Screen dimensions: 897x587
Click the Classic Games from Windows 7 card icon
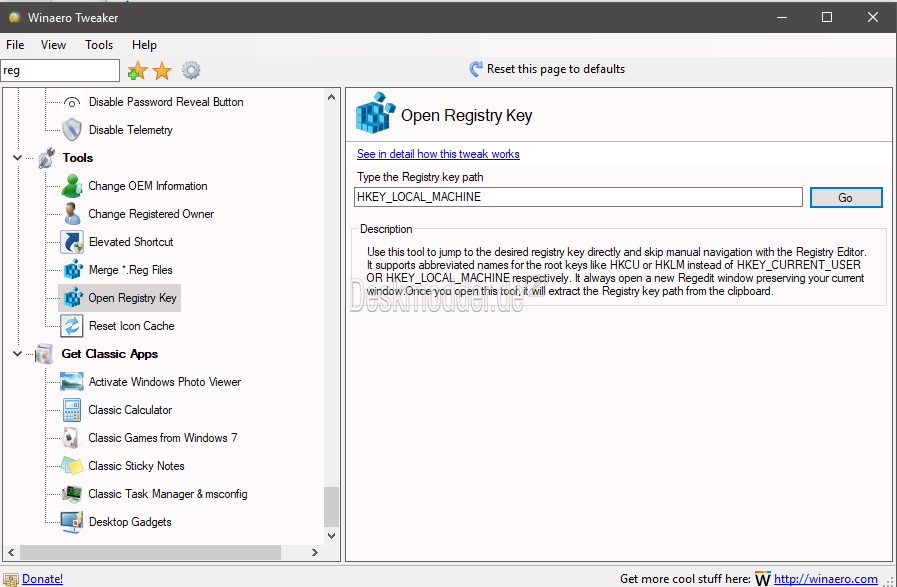71,438
